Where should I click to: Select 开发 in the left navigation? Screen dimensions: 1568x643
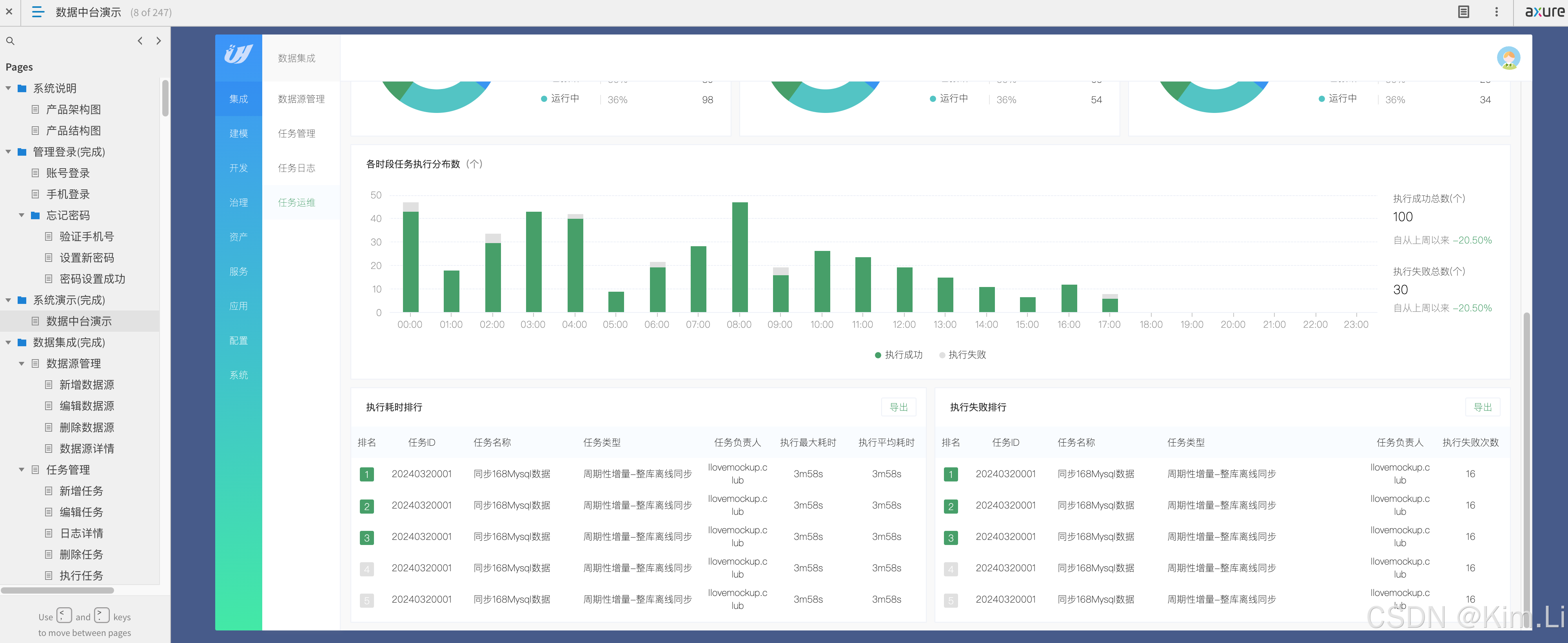(x=239, y=168)
